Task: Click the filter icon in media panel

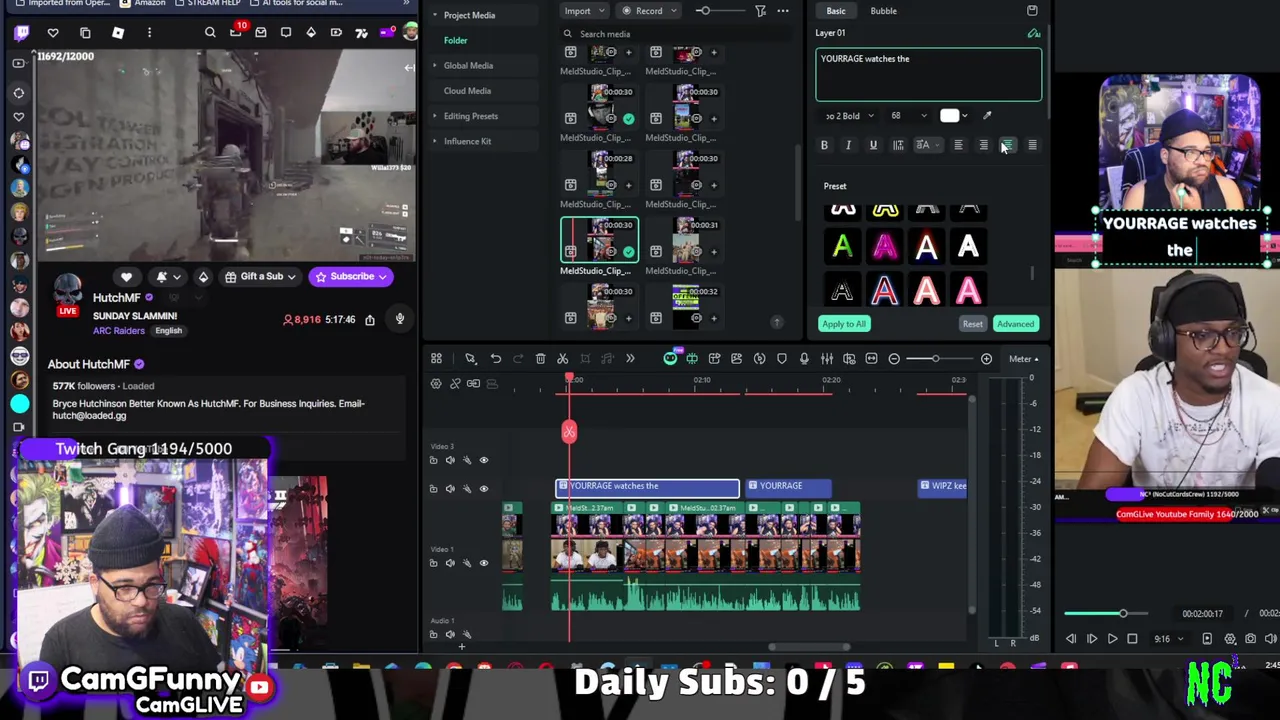Action: (x=760, y=11)
